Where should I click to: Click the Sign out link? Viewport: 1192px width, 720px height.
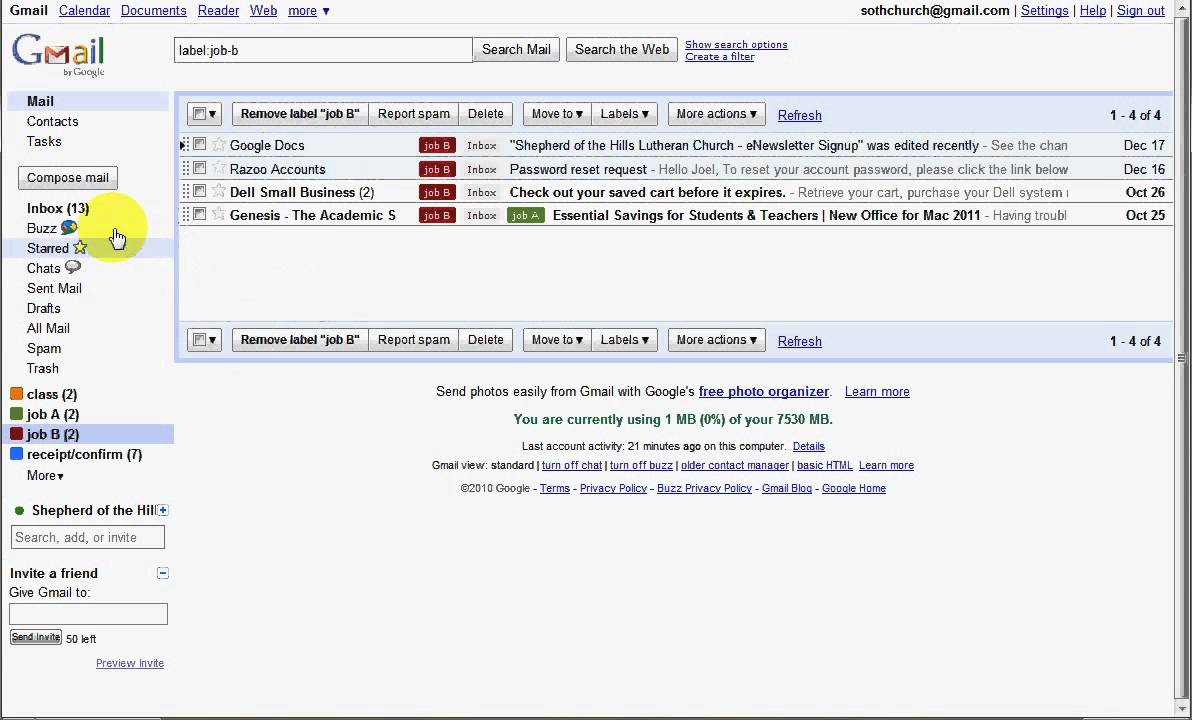coord(1140,11)
